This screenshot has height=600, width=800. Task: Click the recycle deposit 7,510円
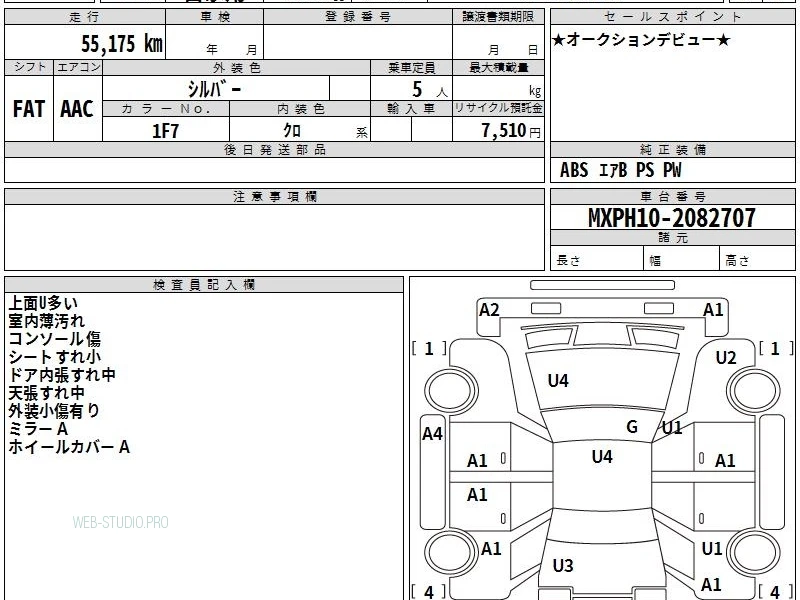pyautogui.click(x=511, y=131)
